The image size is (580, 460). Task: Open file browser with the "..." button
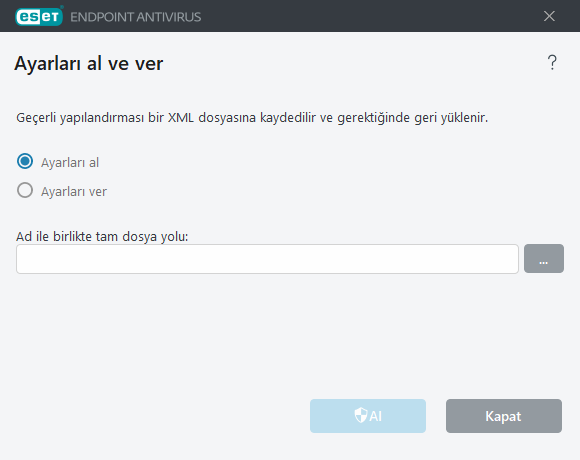[544, 258]
